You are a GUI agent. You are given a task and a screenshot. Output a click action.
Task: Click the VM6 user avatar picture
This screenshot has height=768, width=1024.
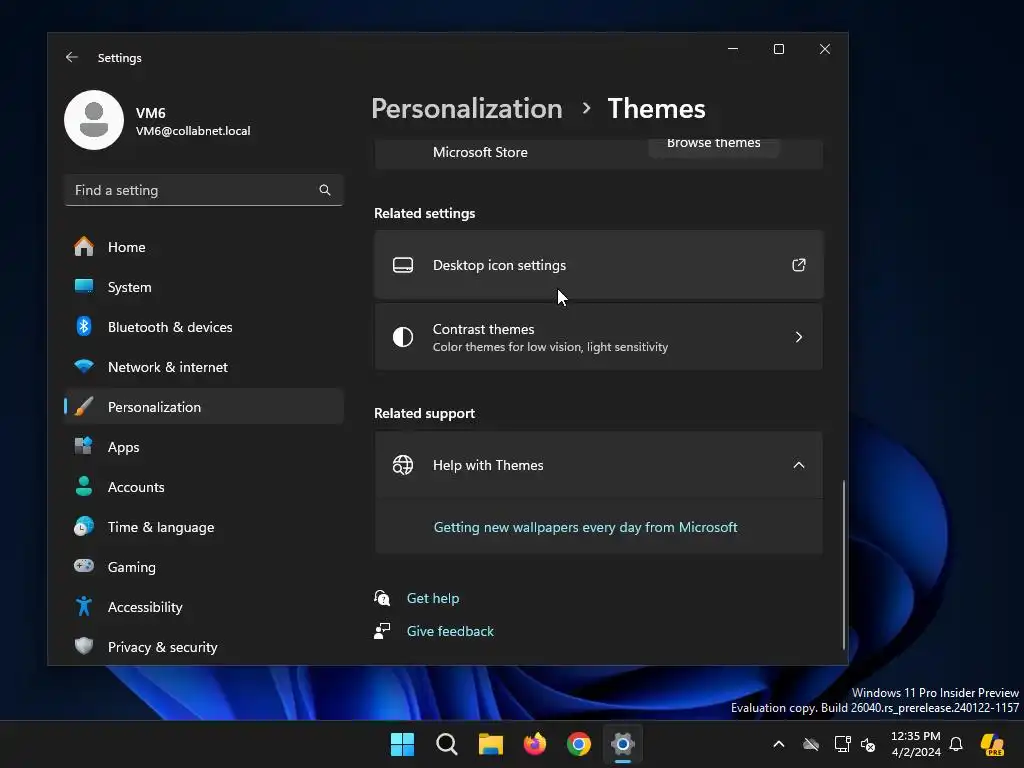94,120
